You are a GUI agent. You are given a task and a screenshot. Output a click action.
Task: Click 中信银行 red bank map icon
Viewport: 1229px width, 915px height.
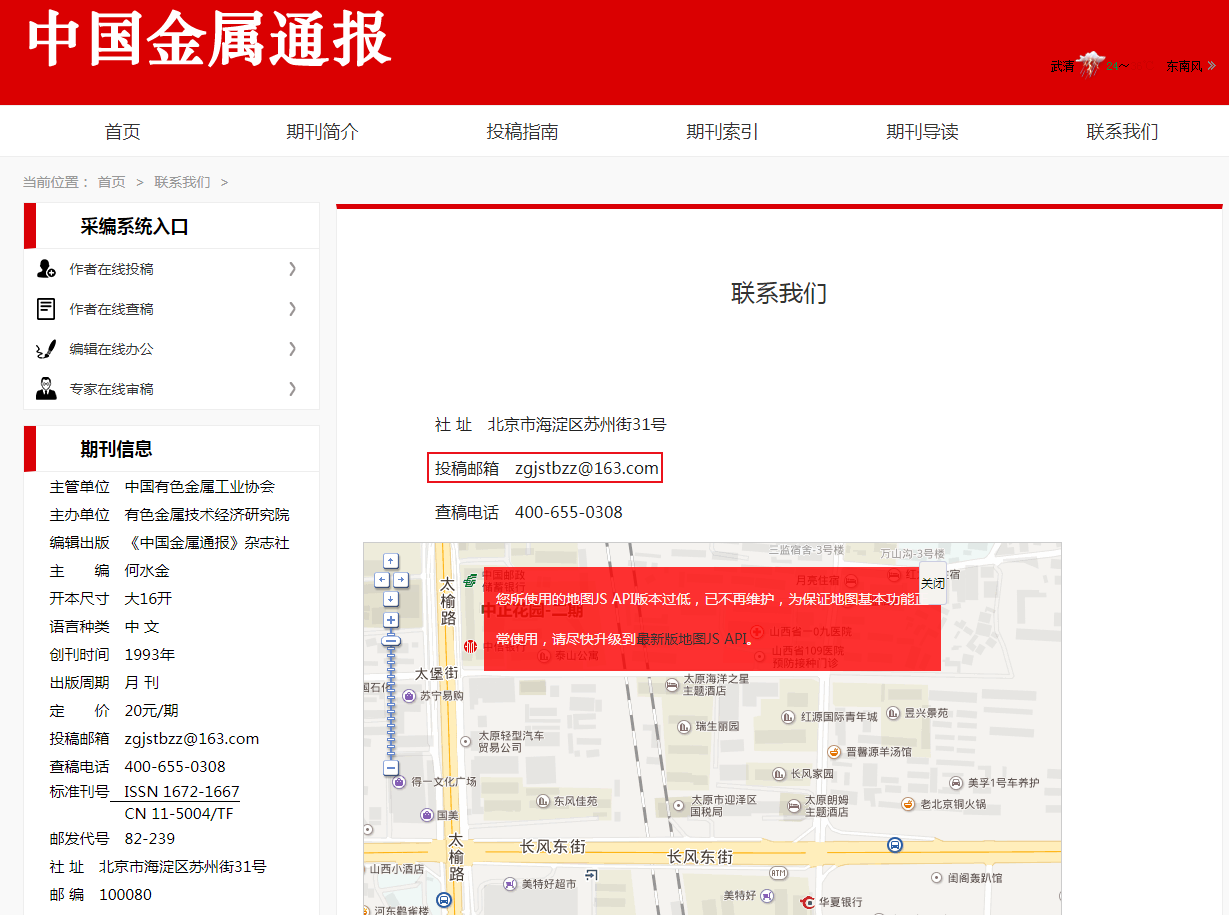[x=470, y=646]
